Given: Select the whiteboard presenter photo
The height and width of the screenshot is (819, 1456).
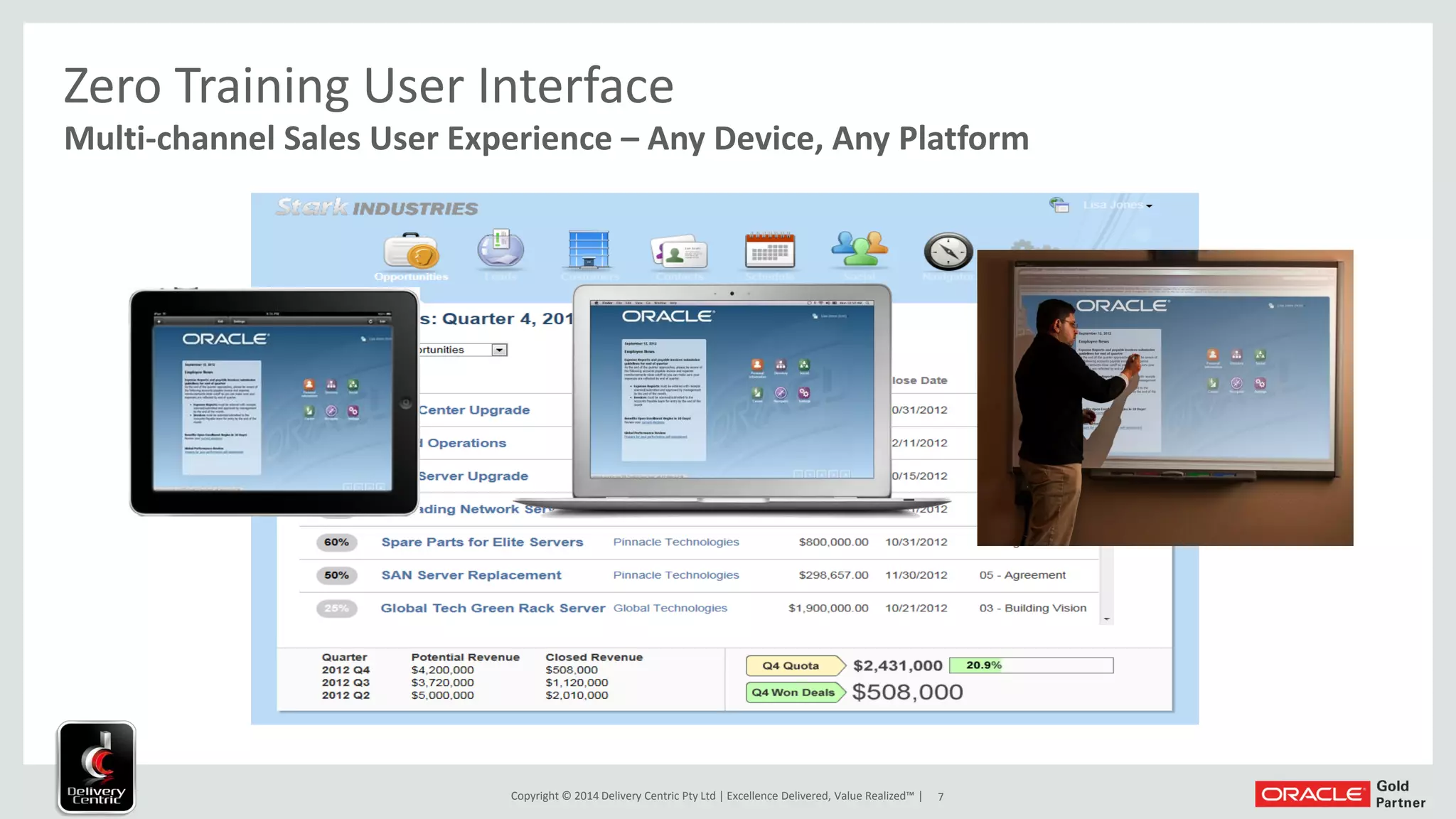Looking at the screenshot, I should click(1165, 398).
